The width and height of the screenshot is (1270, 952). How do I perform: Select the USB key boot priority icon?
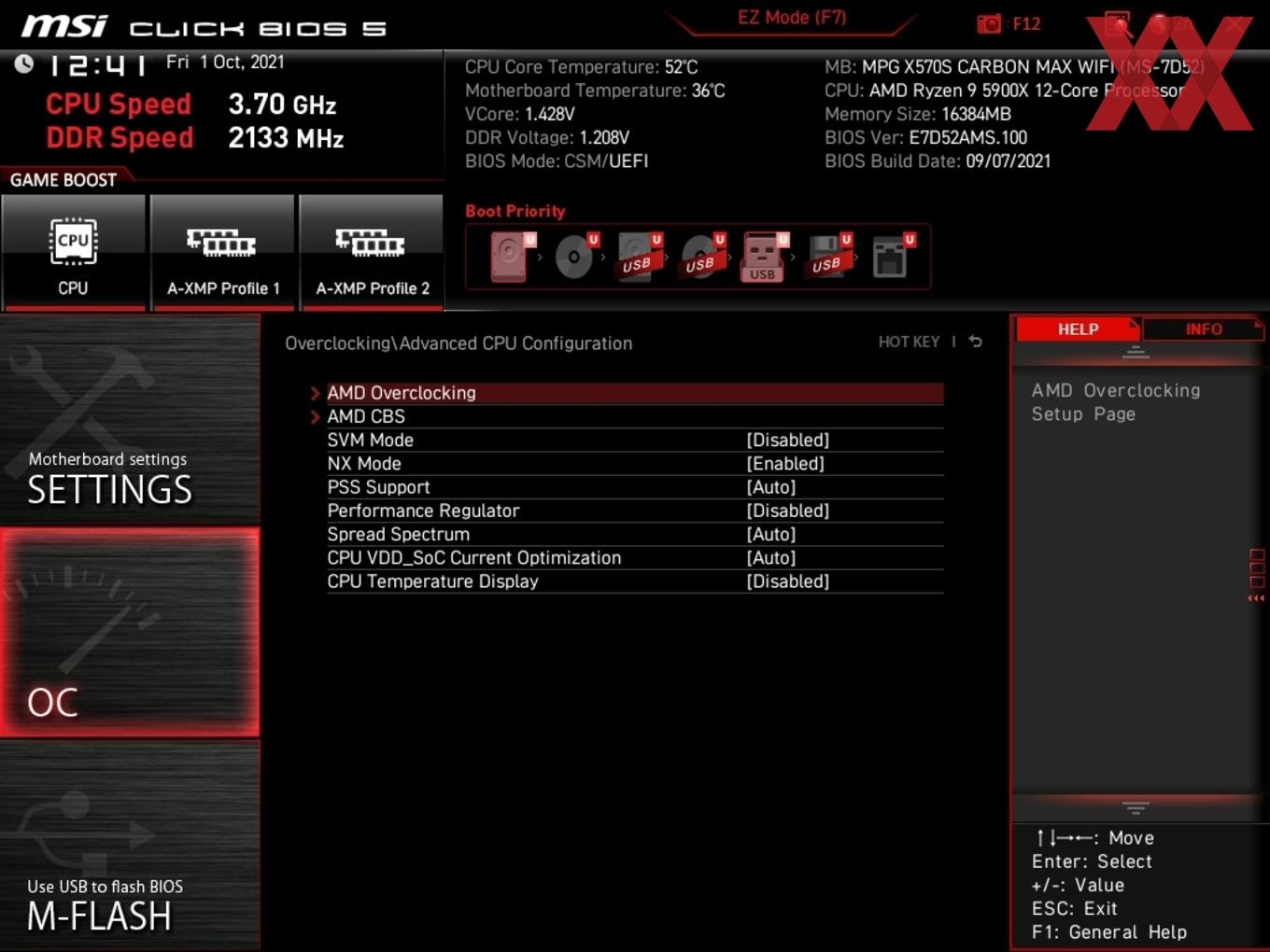pyautogui.click(x=766, y=257)
